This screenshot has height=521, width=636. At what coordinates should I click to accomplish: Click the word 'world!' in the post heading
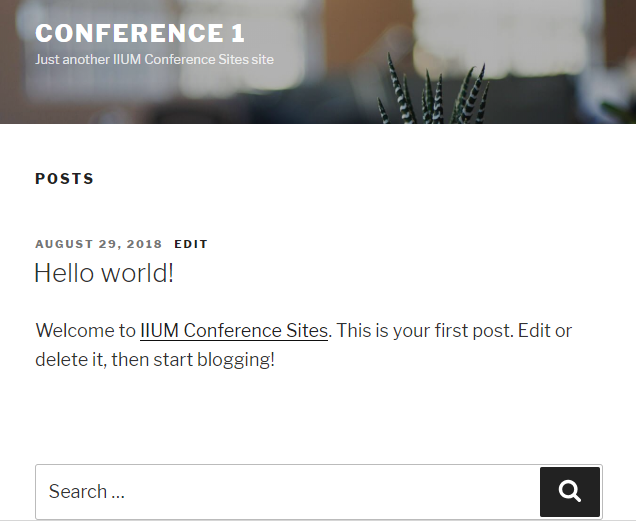click(138, 273)
